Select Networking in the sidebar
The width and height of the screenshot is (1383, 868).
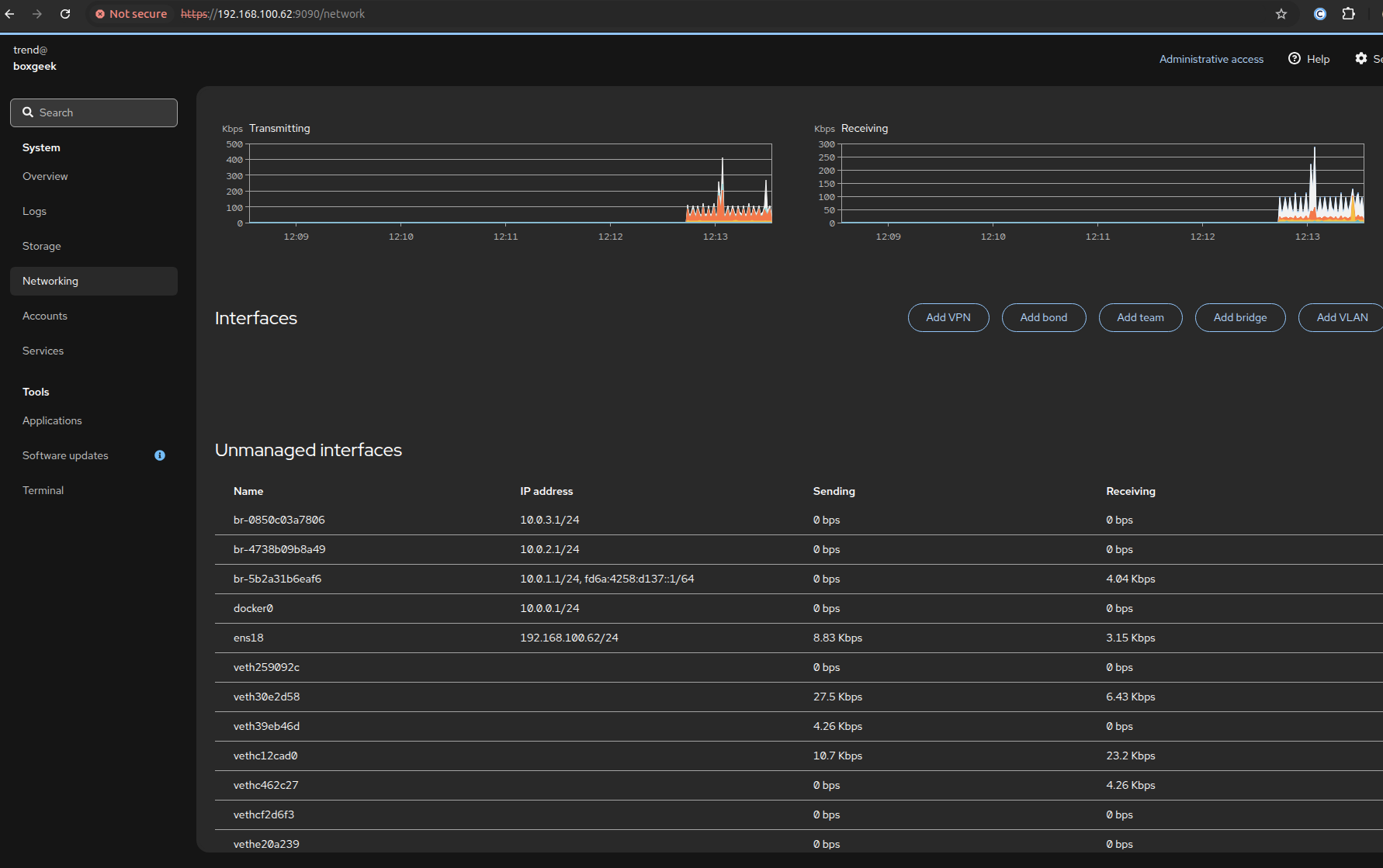click(94, 281)
